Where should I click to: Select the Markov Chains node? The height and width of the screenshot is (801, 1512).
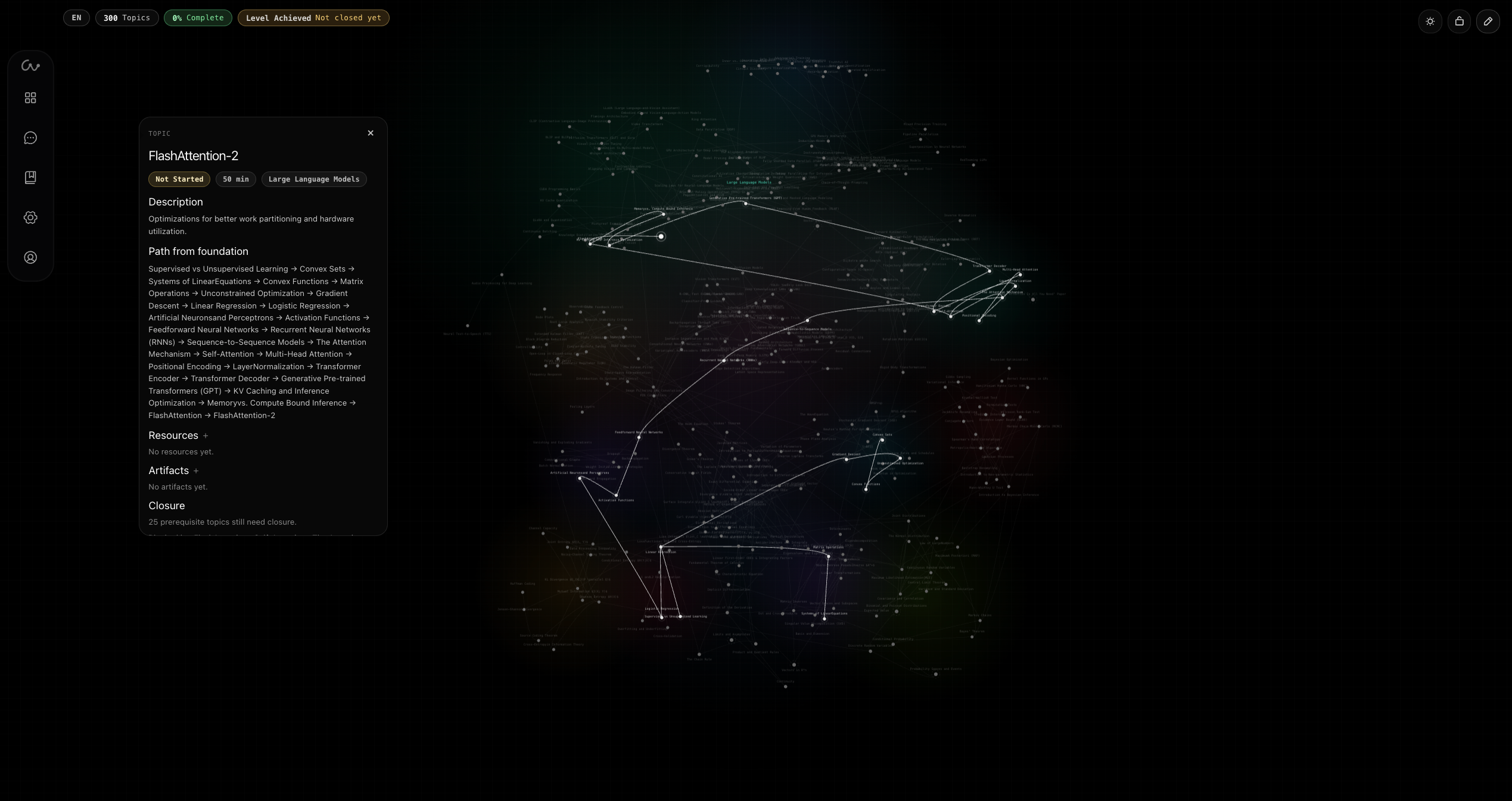(x=979, y=621)
